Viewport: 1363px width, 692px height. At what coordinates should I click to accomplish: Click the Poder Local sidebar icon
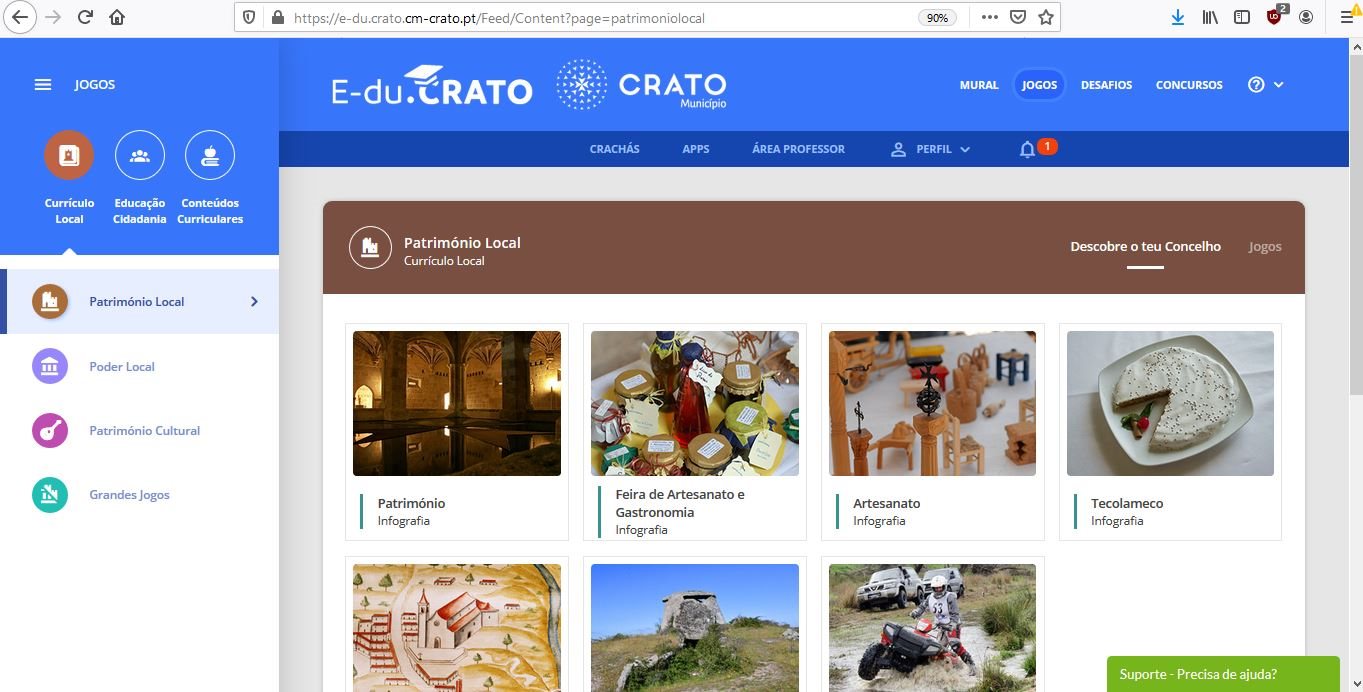click(50, 367)
